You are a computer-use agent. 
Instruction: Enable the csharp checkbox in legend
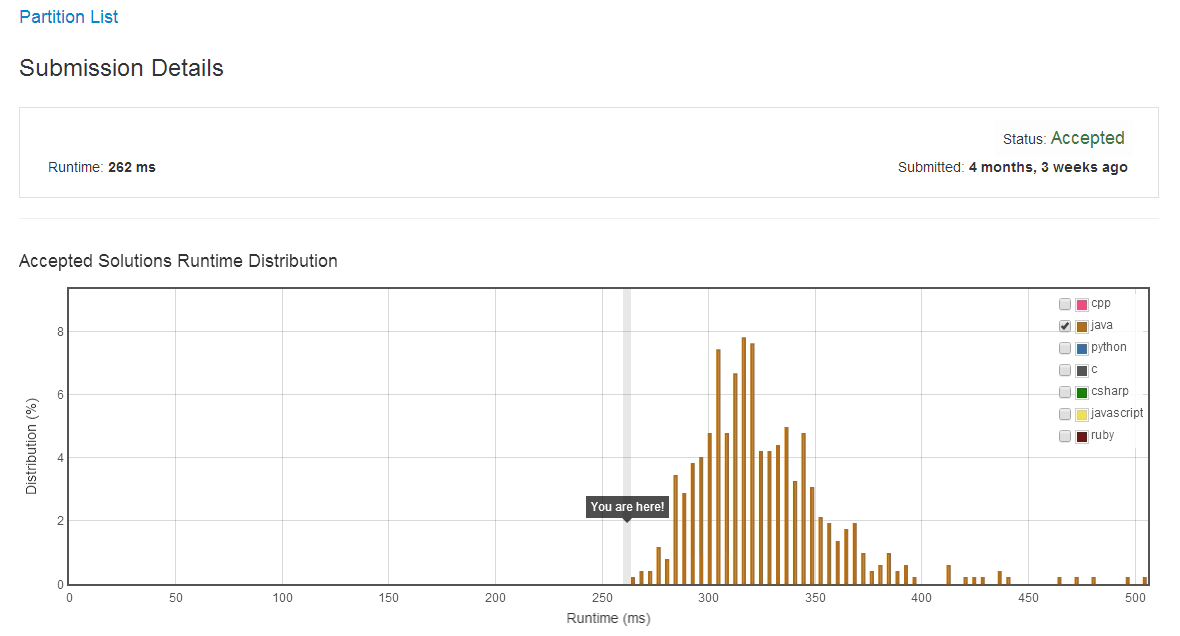point(1065,392)
